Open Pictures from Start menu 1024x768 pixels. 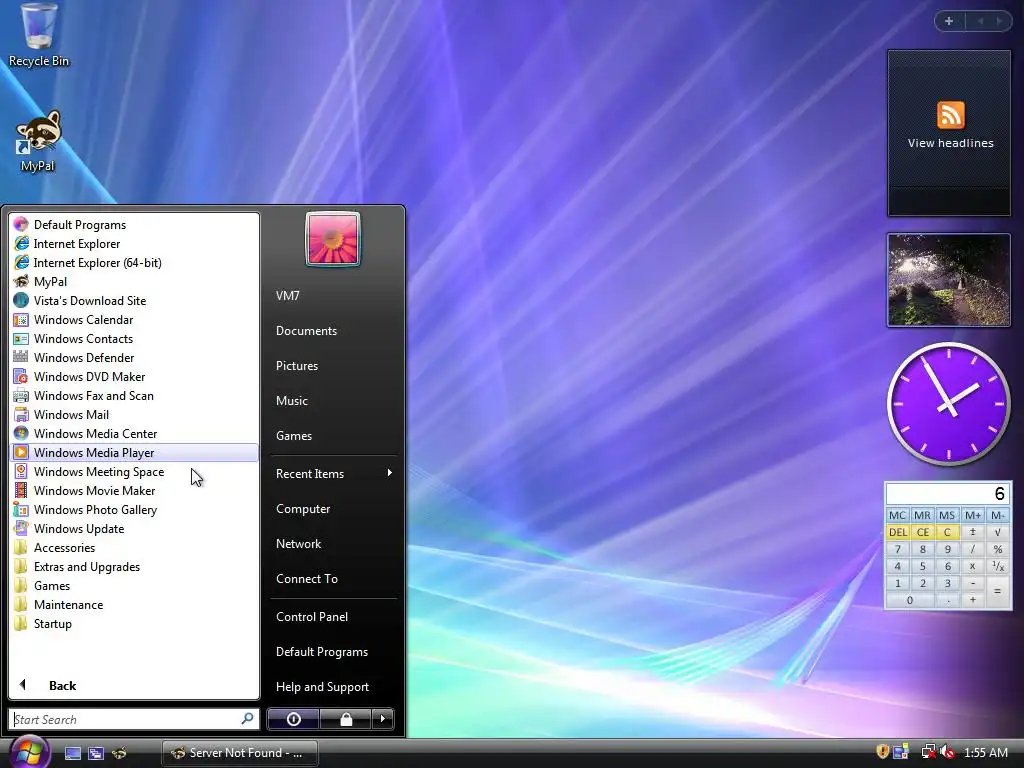pyautogui.click(x=333, y=366)
